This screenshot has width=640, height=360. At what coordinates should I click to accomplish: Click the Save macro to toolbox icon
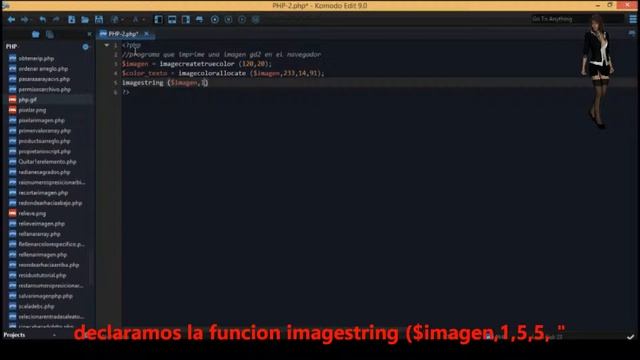pyautogui.click(x=256, y=19)
